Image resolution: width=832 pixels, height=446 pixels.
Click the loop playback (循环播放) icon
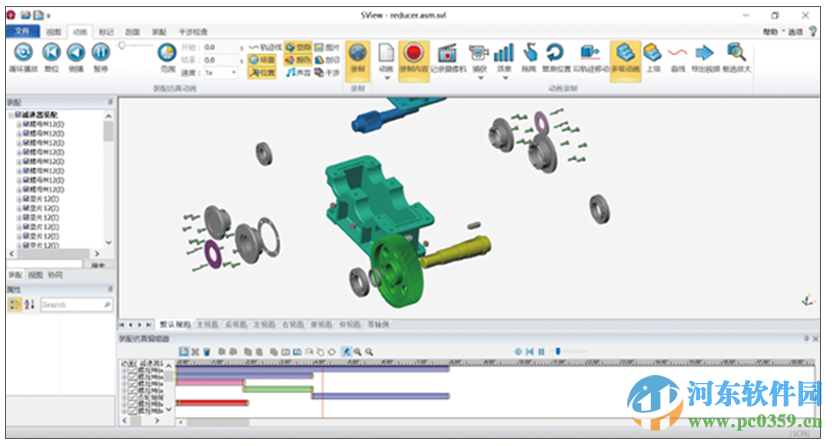[23, 52]
